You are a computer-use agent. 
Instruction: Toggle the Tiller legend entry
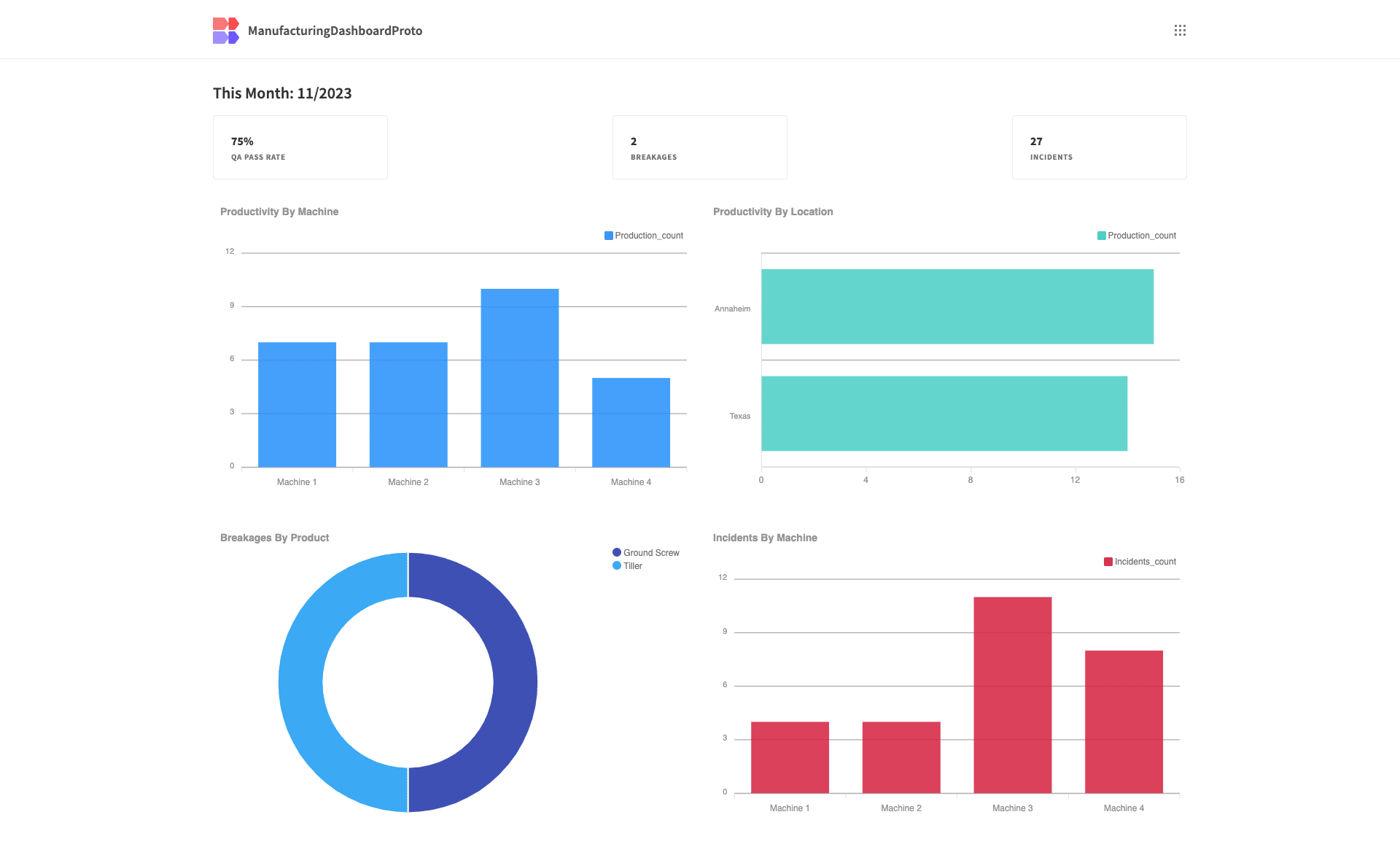(628, 566)
